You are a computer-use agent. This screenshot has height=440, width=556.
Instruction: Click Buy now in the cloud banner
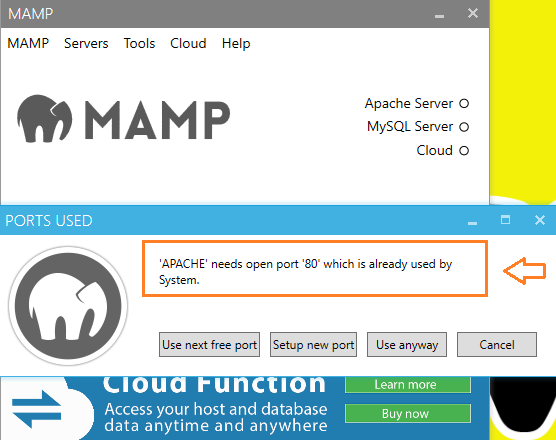pos(408,413)
